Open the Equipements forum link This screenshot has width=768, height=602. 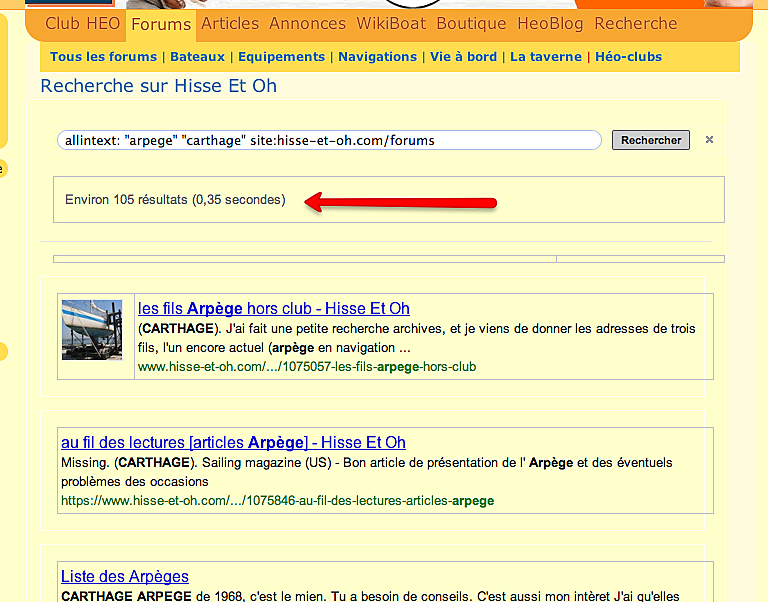coord(281,57)
